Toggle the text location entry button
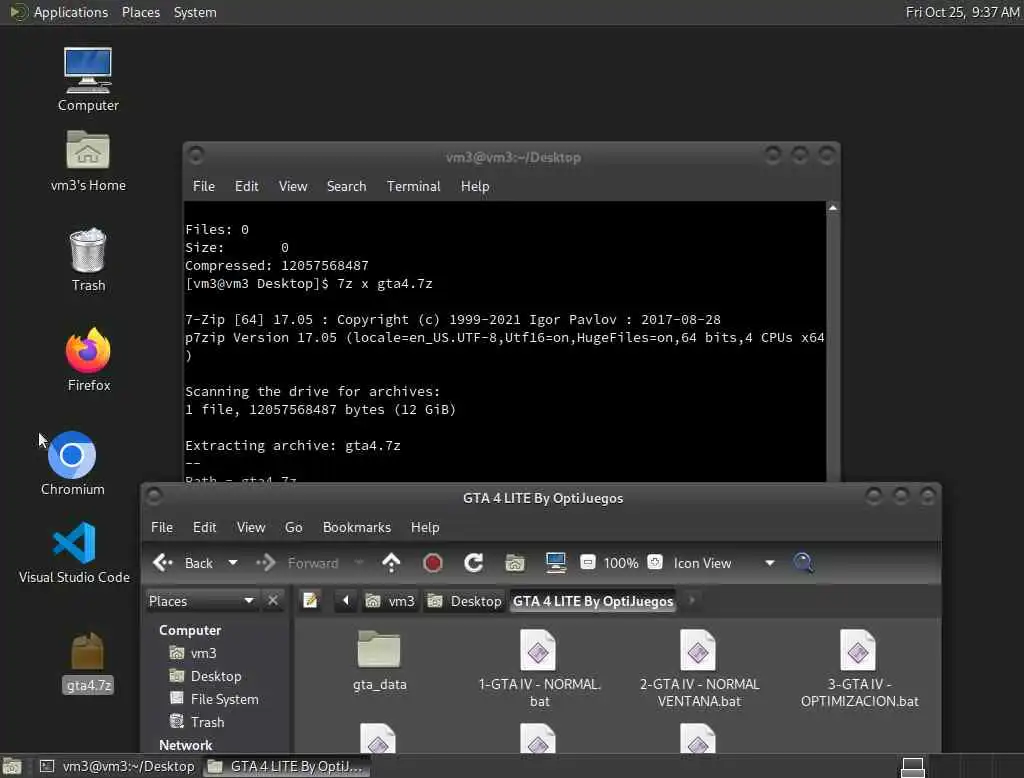The height and width of the screenshot is (778, 1024). click(x=311, y=601)
